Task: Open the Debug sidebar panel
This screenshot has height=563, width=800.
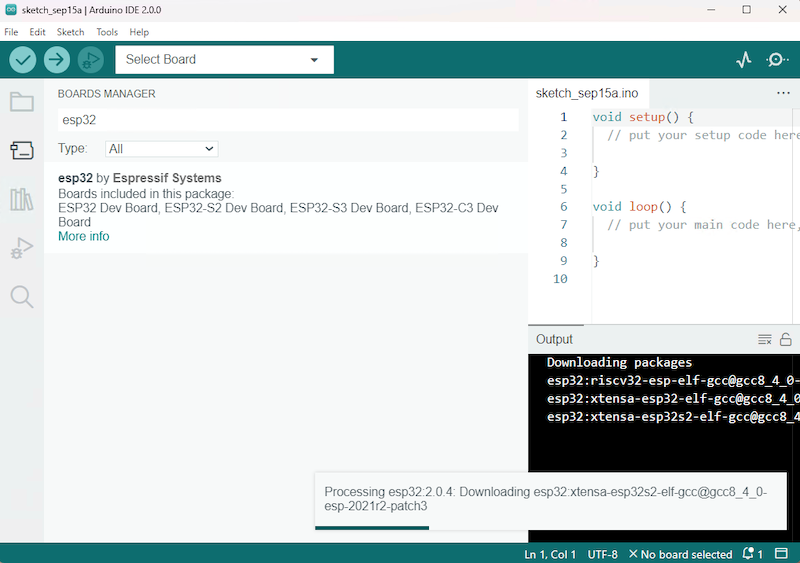Action: [x=22, y=248]
